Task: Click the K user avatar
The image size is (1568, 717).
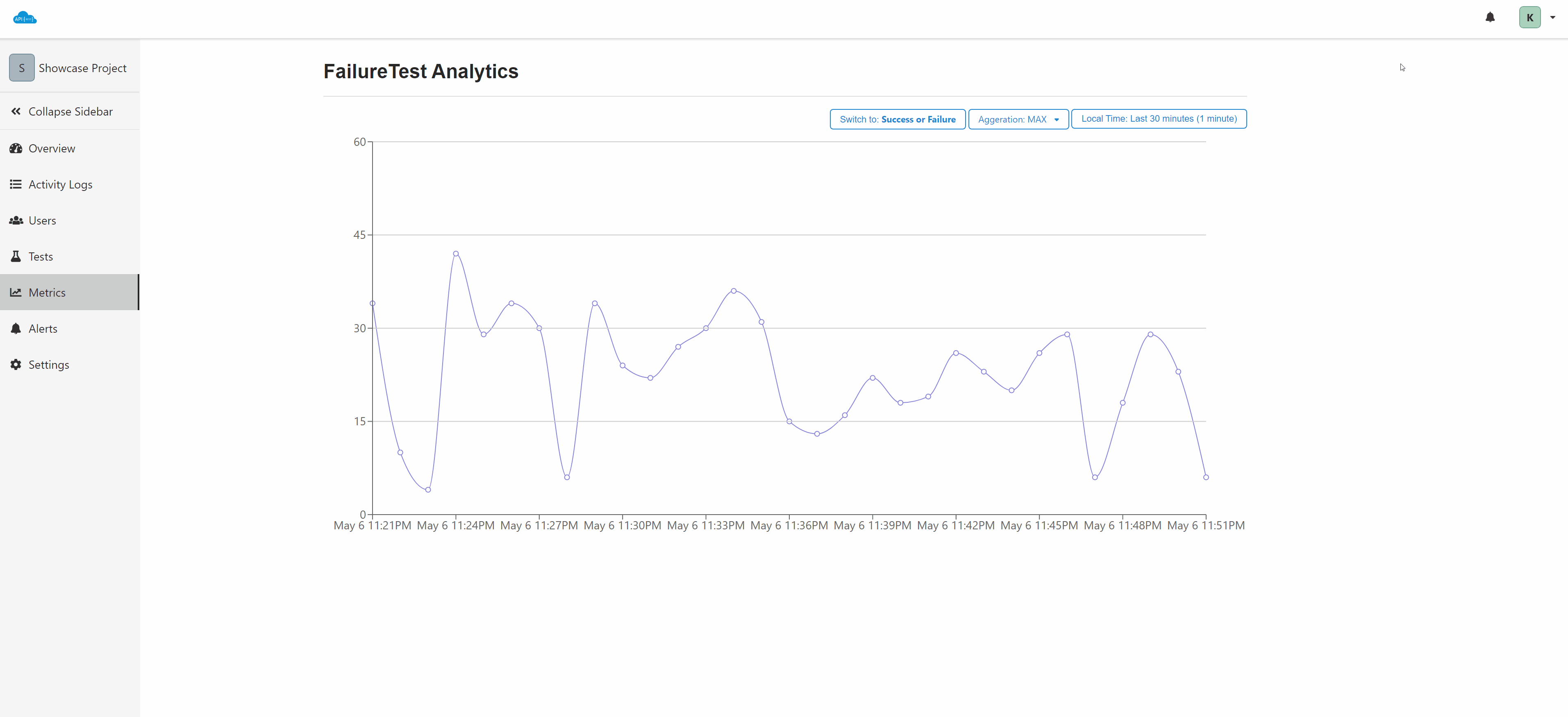Action: coord(1529,18)
